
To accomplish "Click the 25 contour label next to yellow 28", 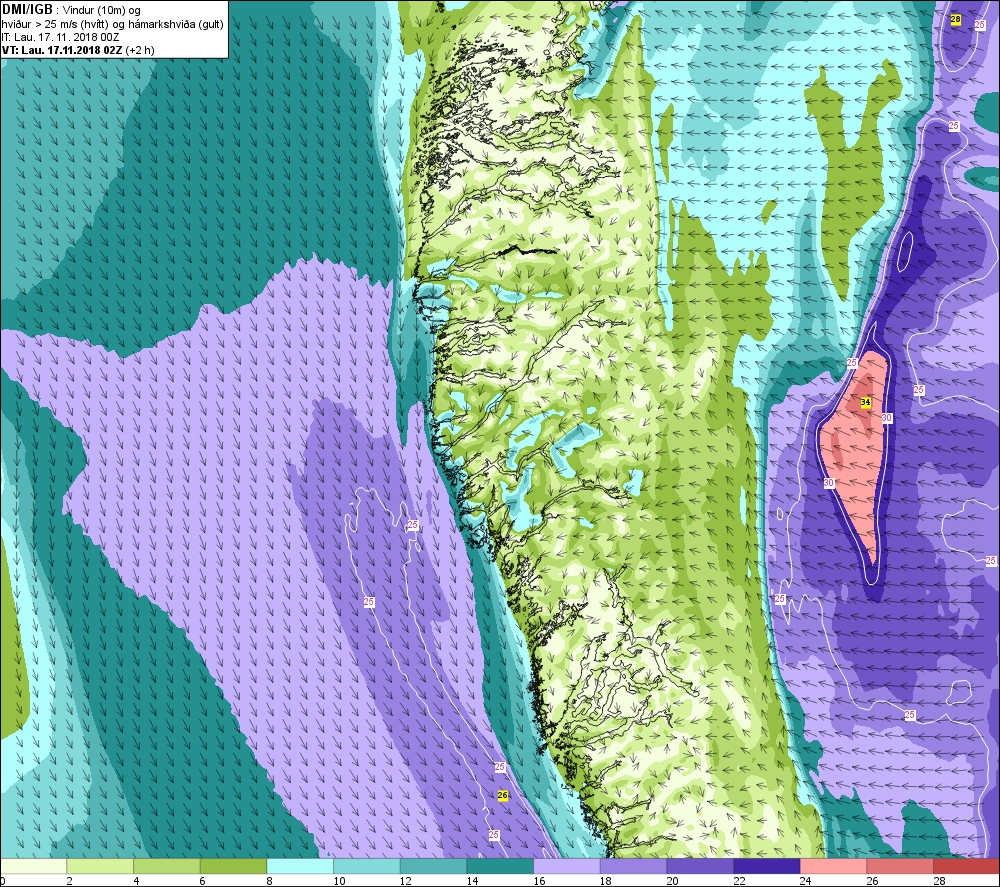I will [x=980, y=24].
